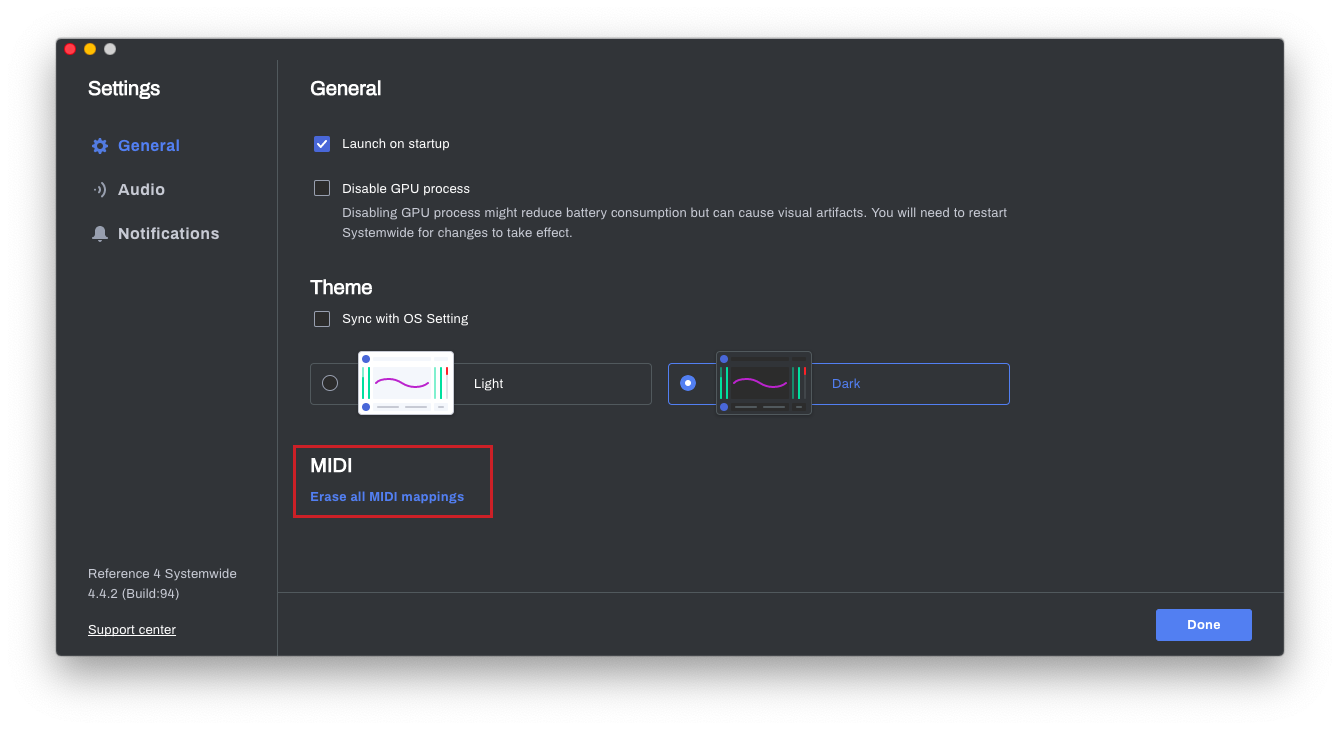Click the Sync with OS Setting label
1340x730 pixels.
(x=405, y=319)
